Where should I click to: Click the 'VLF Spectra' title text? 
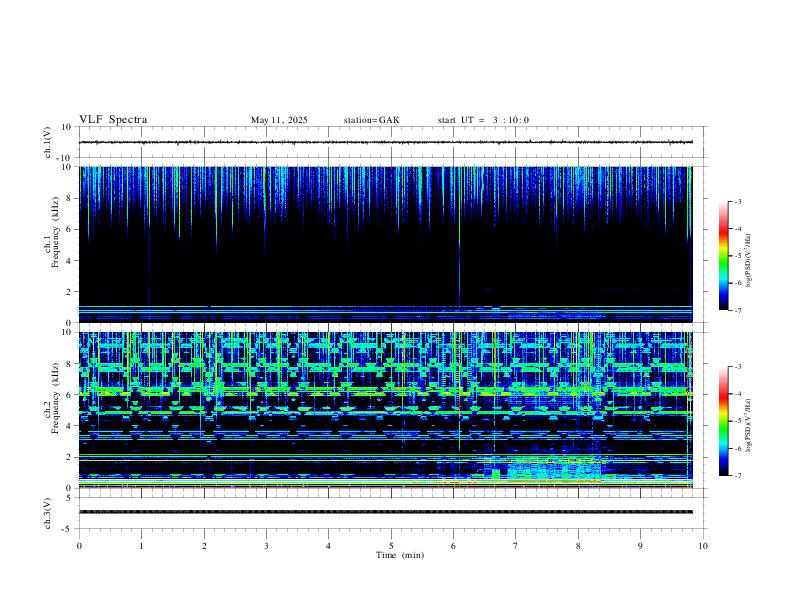pos(113,120)
